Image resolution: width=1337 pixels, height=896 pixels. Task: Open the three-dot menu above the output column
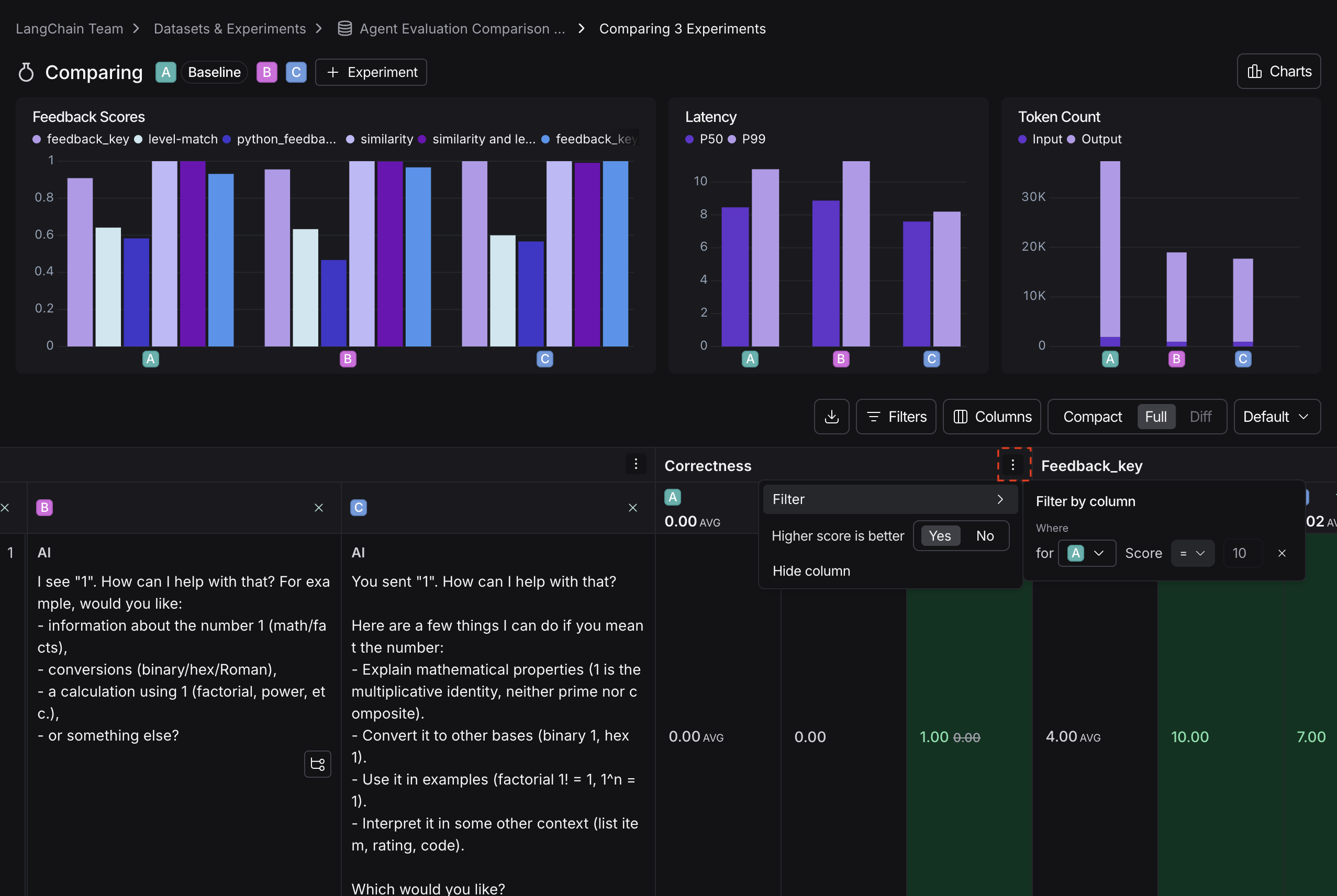pyautogui.click(x=636, y=463)
